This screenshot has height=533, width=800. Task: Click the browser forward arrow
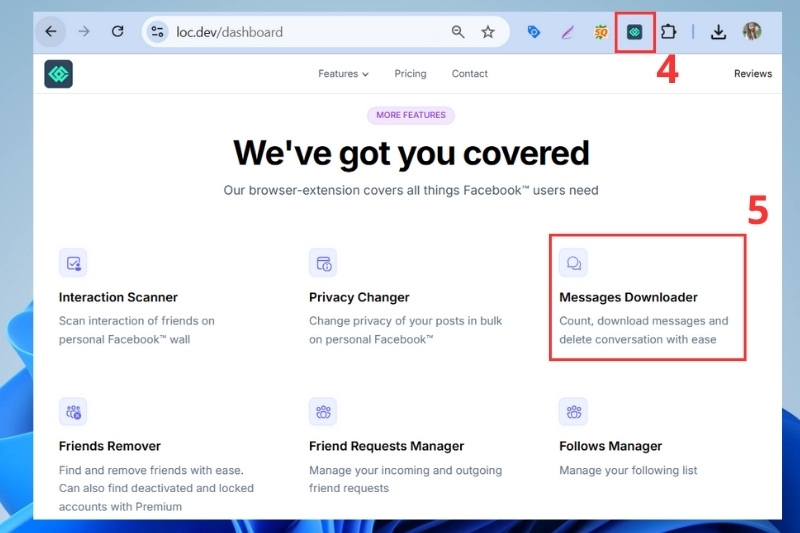pyautogui.click(x=84, y=32)
